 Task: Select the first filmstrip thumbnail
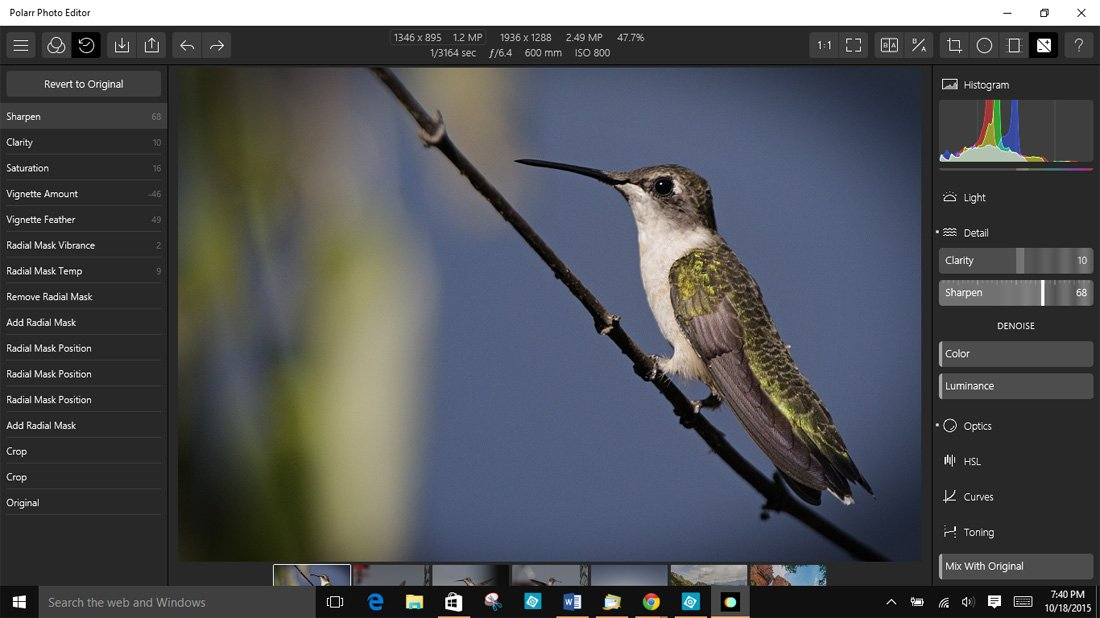pyautogui.click(x=311, y=577)
